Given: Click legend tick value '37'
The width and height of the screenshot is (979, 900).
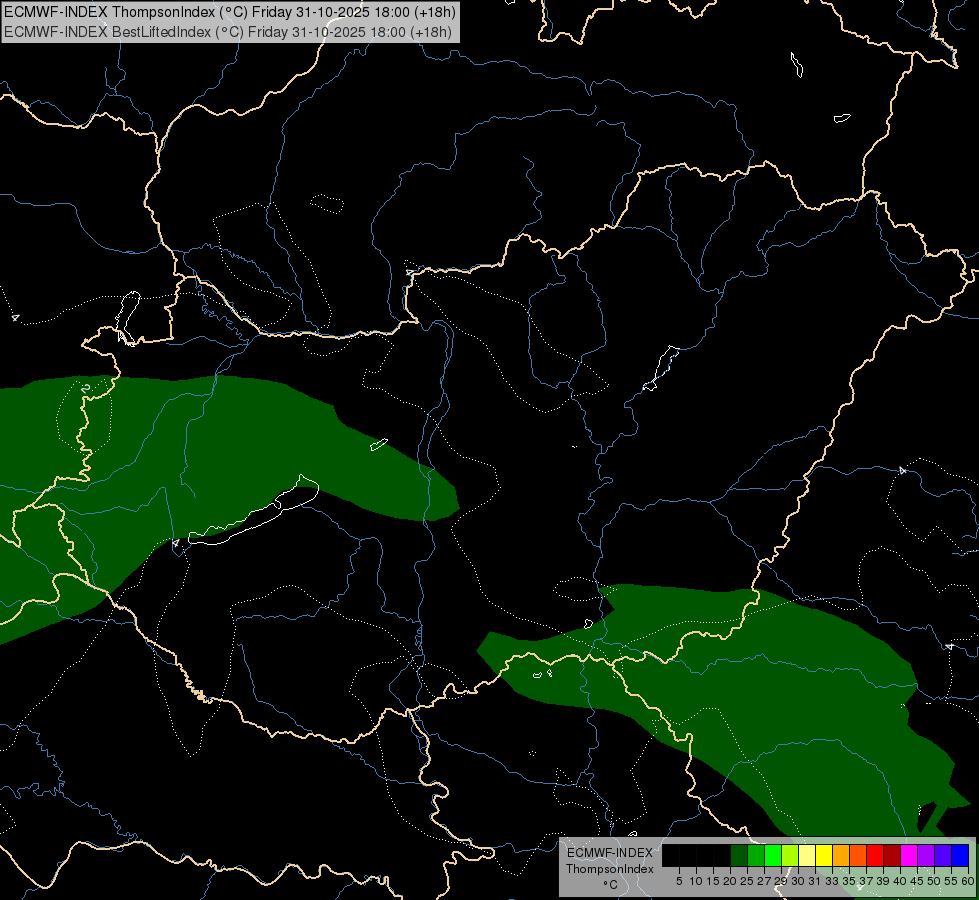Looking at the screenshot, I should 866,881.
